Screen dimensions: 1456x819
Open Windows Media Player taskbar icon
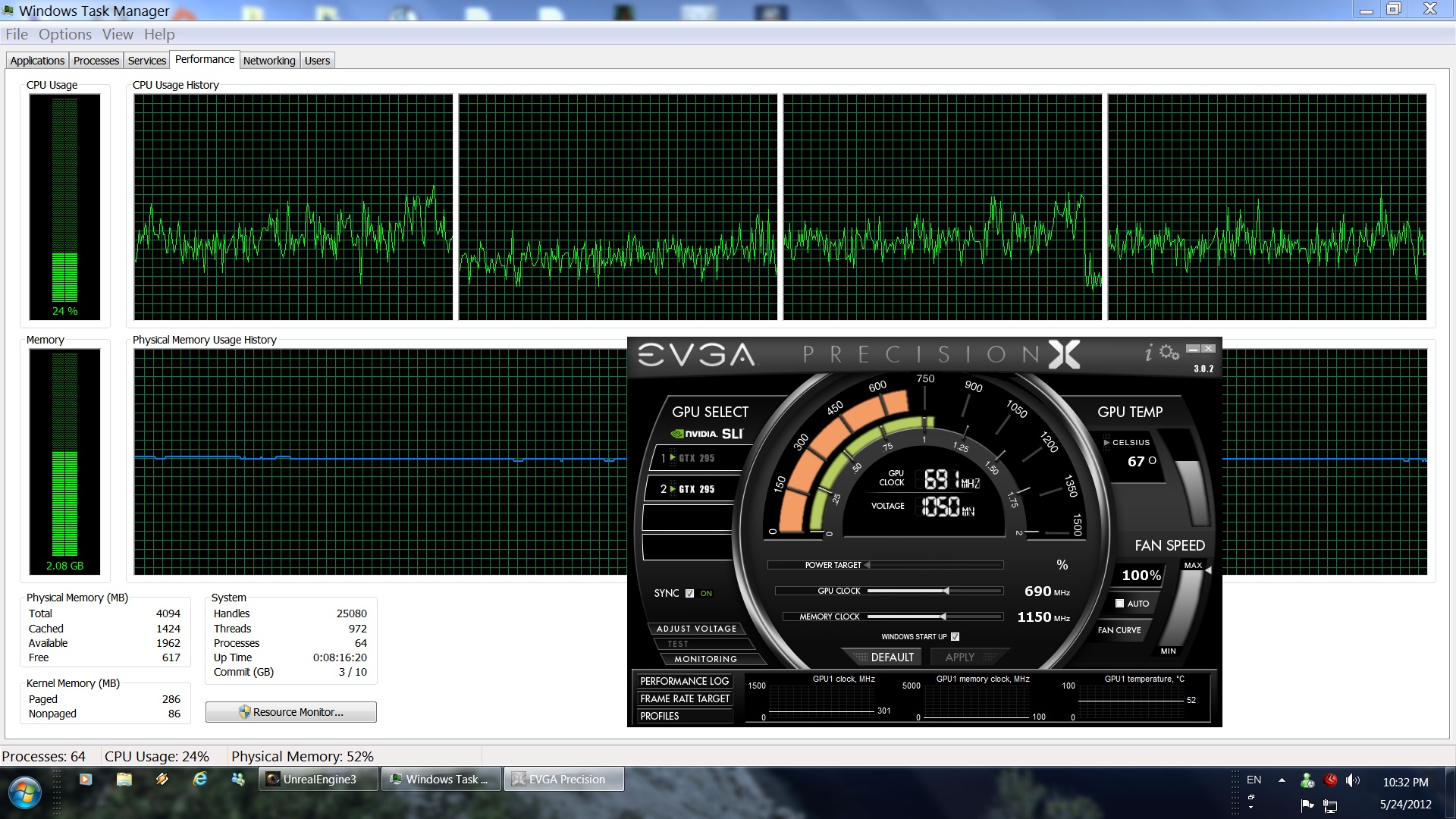pos(86,779)
